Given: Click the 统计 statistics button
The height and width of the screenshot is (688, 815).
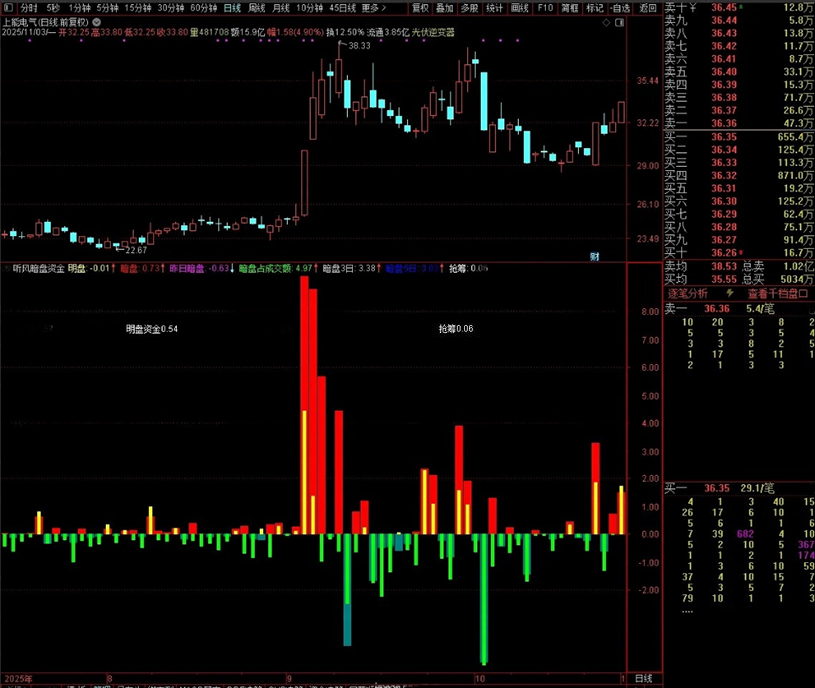Looking at the screenshot, I should tap(494, 8).
